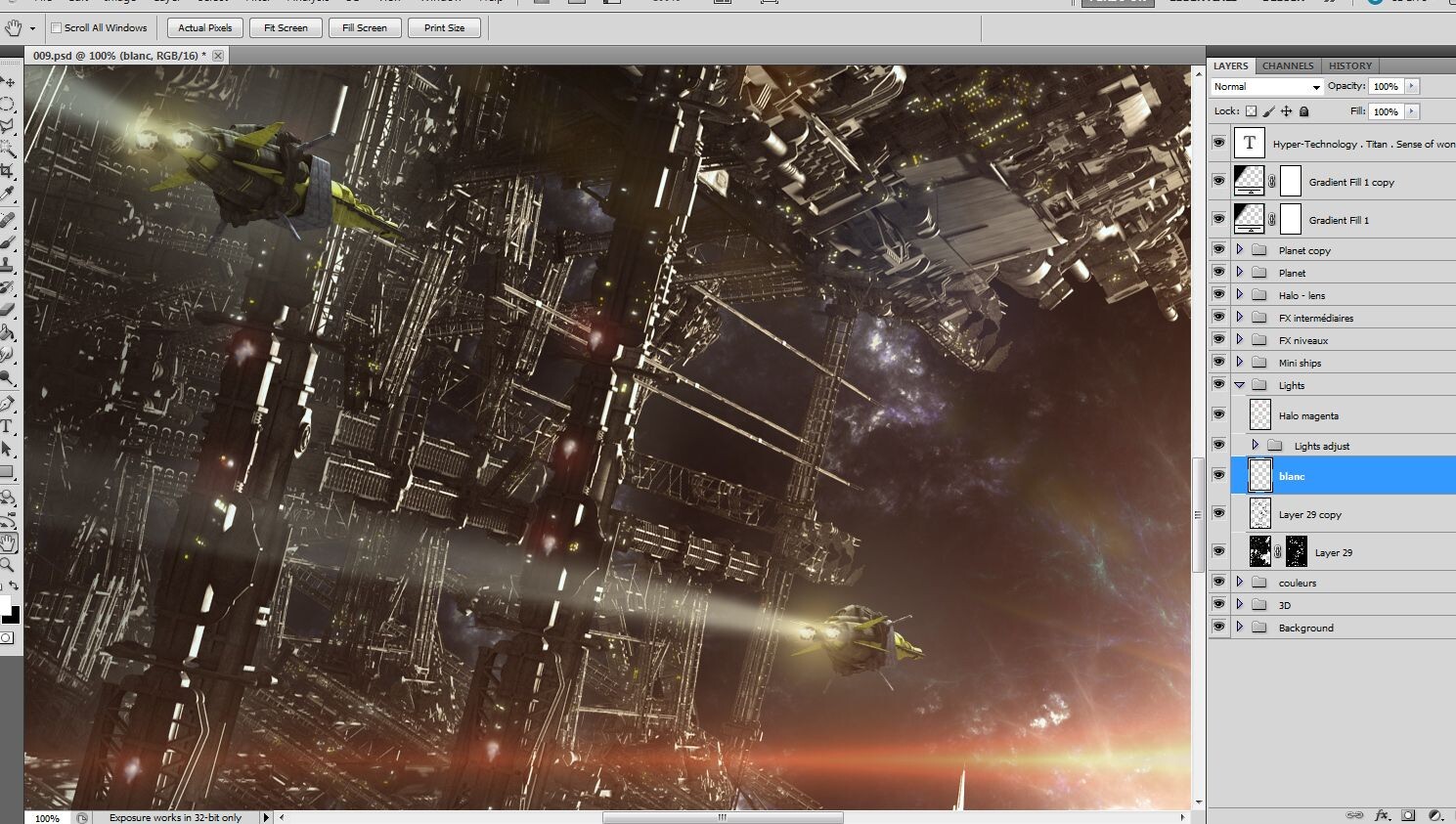The width and height of the screenshot is (1456, 824).
Task: Click the background color swatch
Action: click(x=12, y=615)
